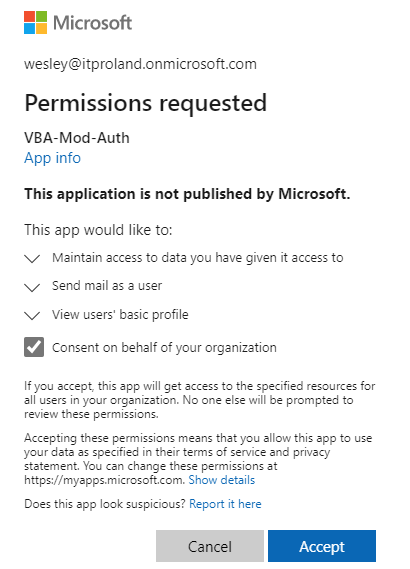Accept the requested permissions

point(322,546)
